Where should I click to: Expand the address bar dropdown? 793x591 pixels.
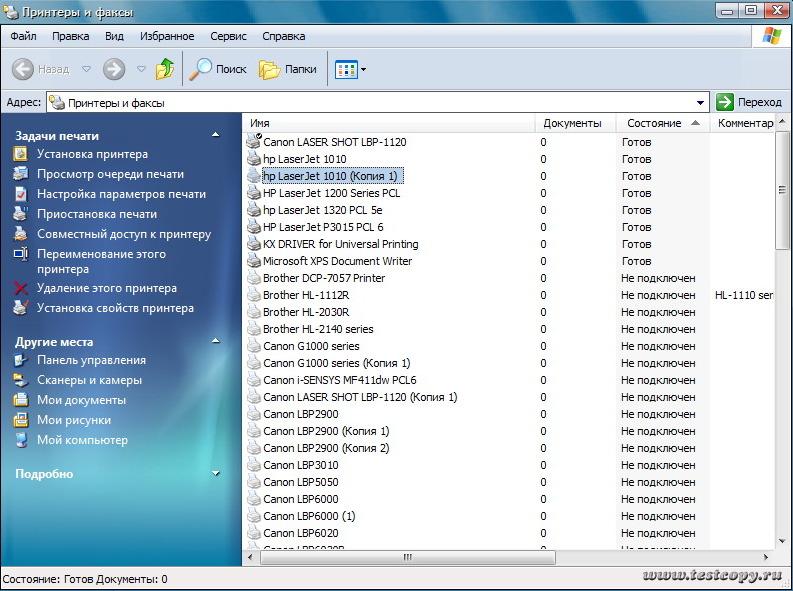tap(700, 103)
